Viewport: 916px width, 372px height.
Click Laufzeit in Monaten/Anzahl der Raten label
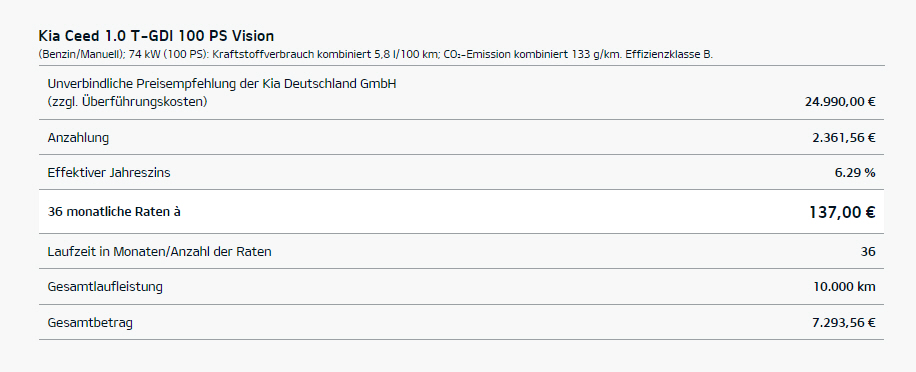[159, 252]
